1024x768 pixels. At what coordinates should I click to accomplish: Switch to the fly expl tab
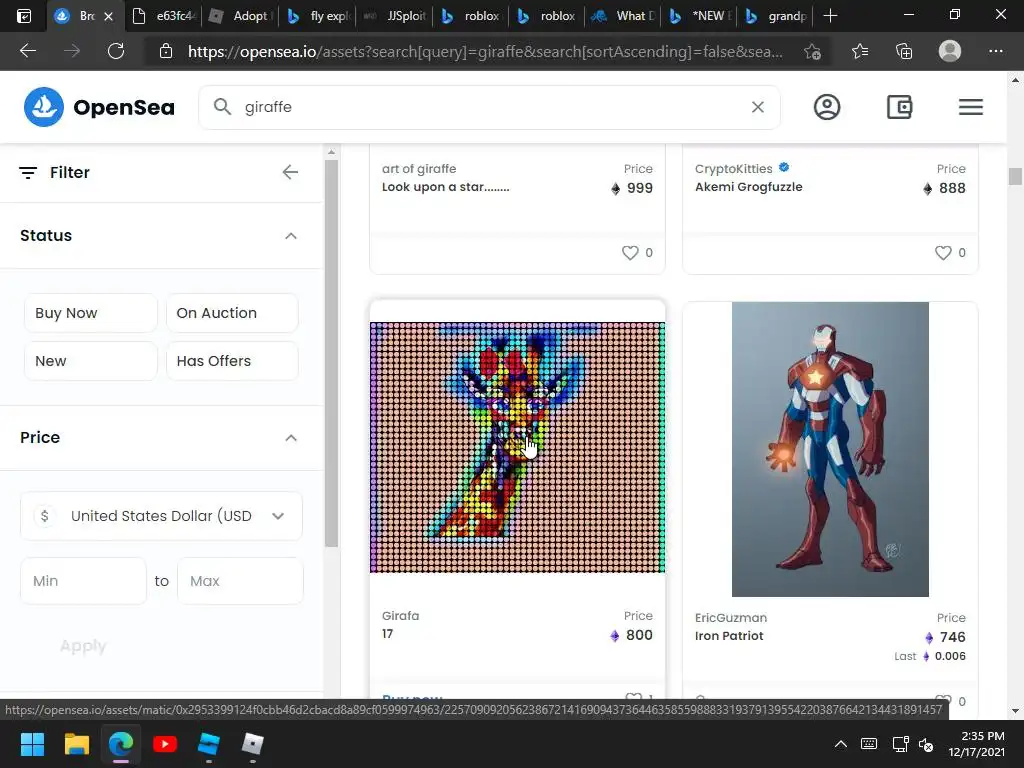318,16
